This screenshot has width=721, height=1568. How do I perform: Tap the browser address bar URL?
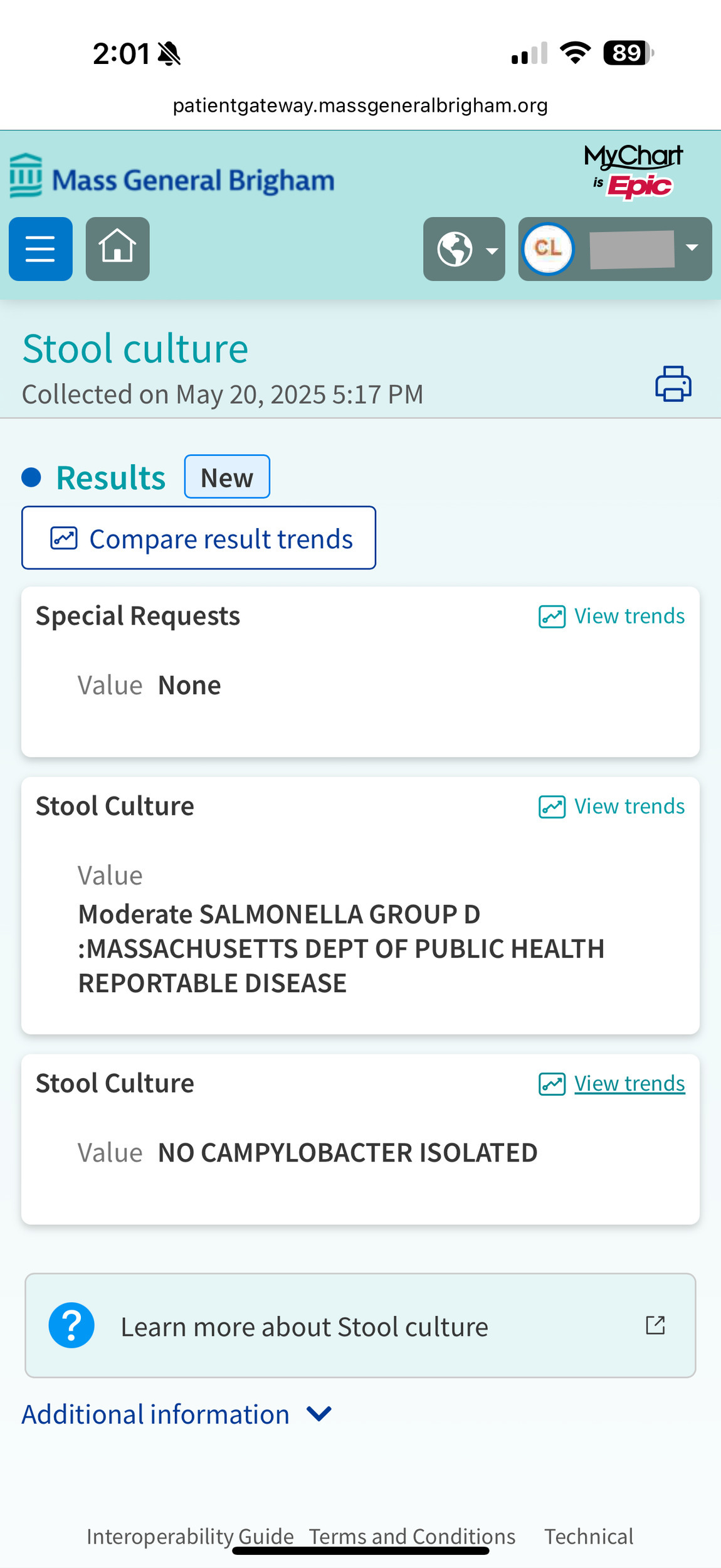360,105
